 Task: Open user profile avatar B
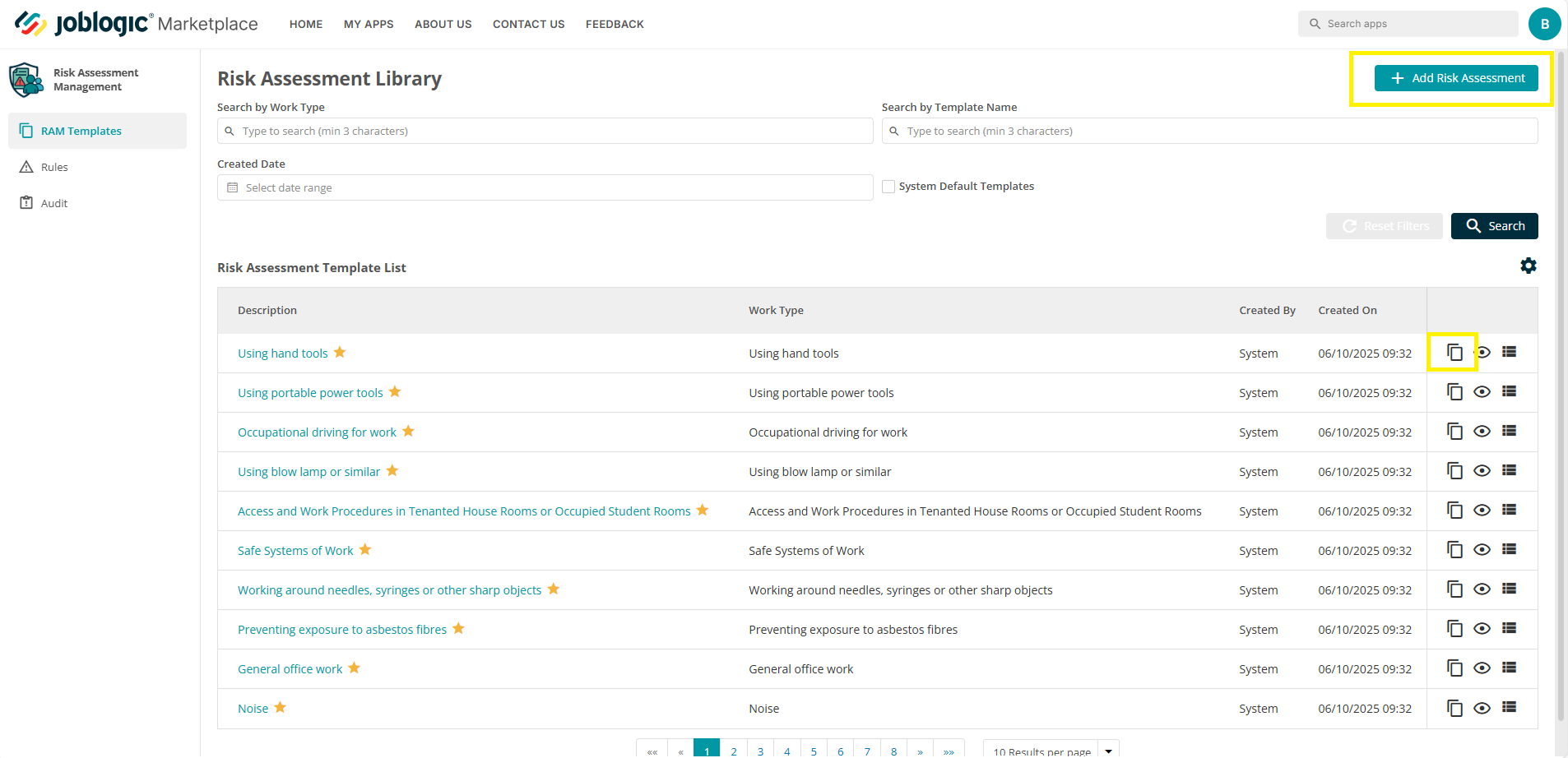(x=1544, y=24)
